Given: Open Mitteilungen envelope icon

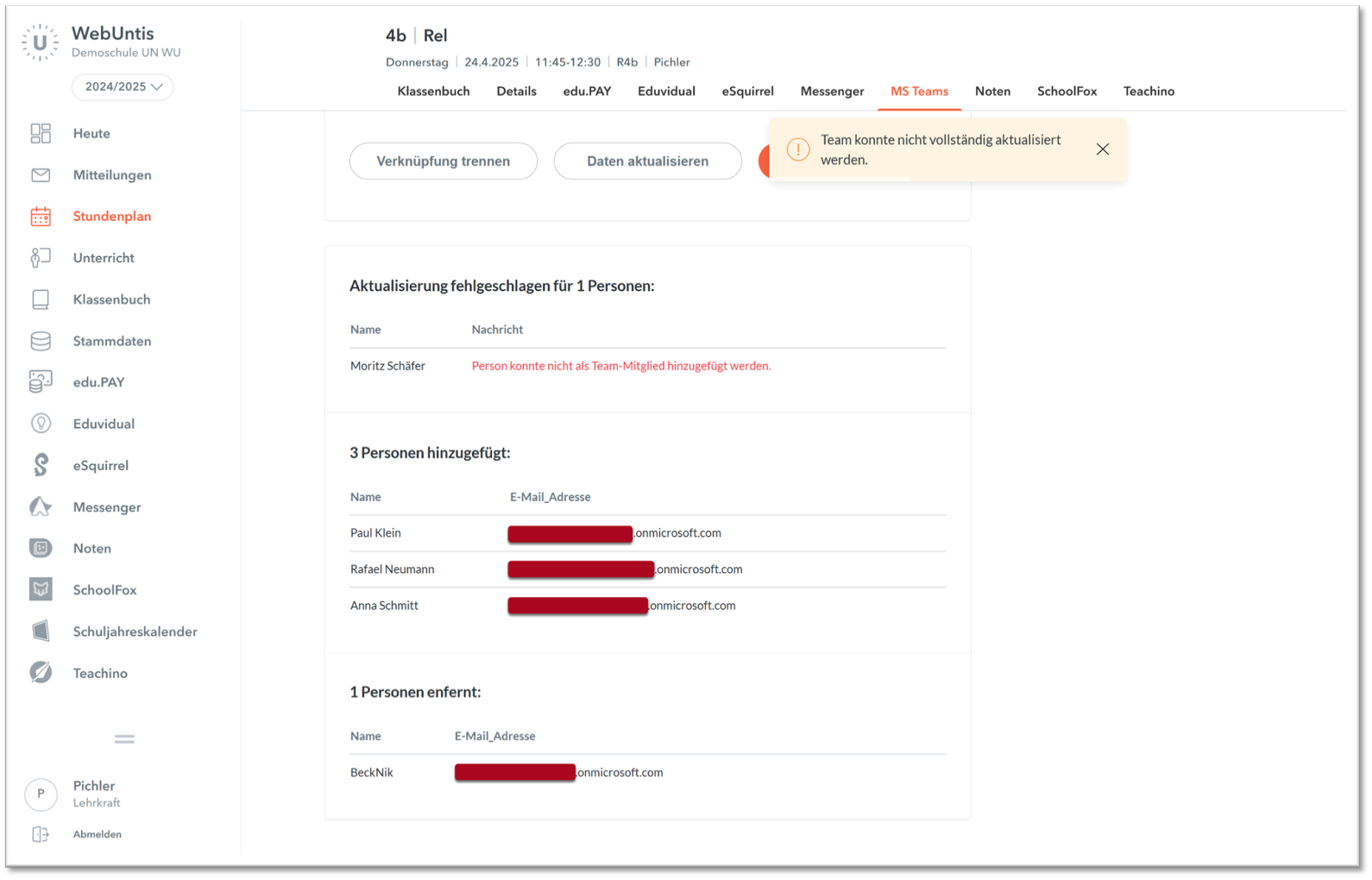Looking at the screenshot, I should 41,175.
